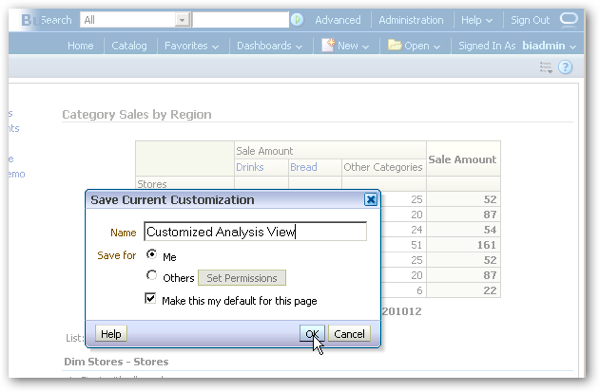Open the Catalog page
The image size is (600, 392).
point(129,46)
